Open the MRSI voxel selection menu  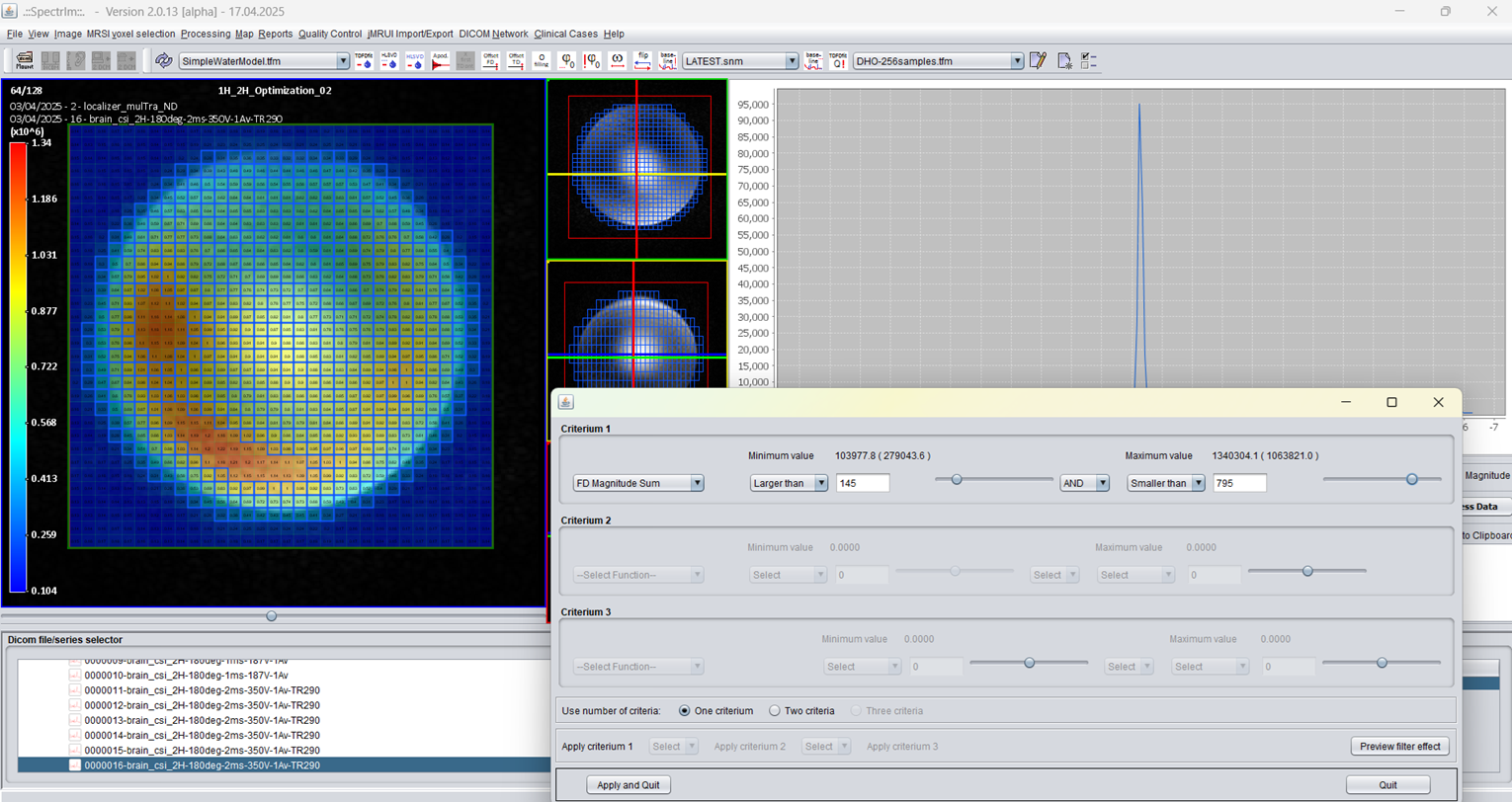[x=130, y=34]
